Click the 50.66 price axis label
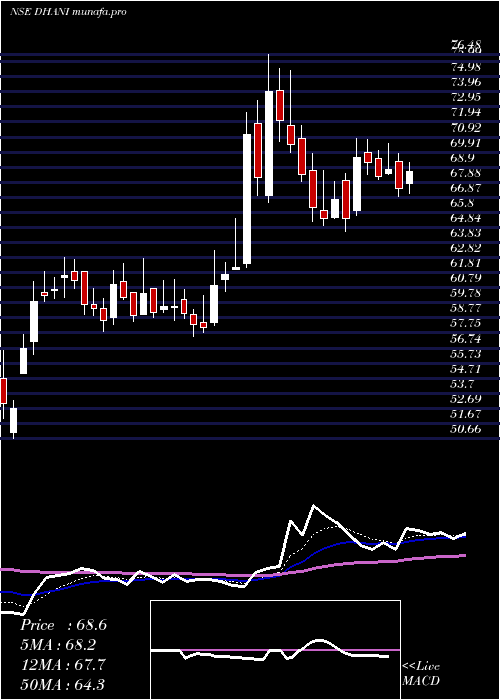Viewport: 500px width, 700px height. [x=466, y=429]
